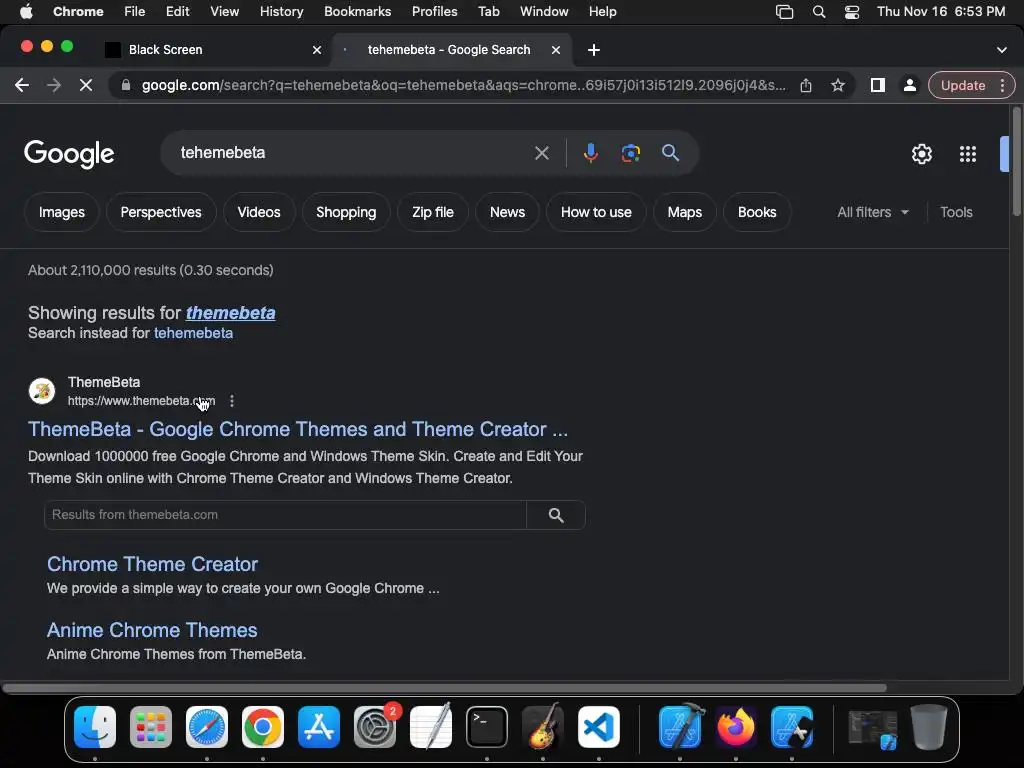Viewport: 1024px width, 768px height.
Task: Open System Settings in the Dock
Action: click(375, 727)
